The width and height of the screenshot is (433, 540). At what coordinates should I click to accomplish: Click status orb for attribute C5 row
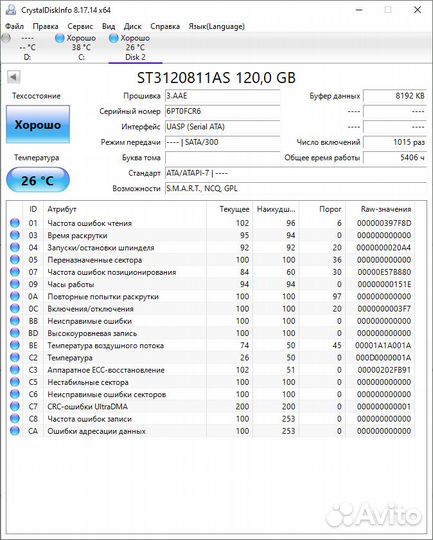[15, 382]
